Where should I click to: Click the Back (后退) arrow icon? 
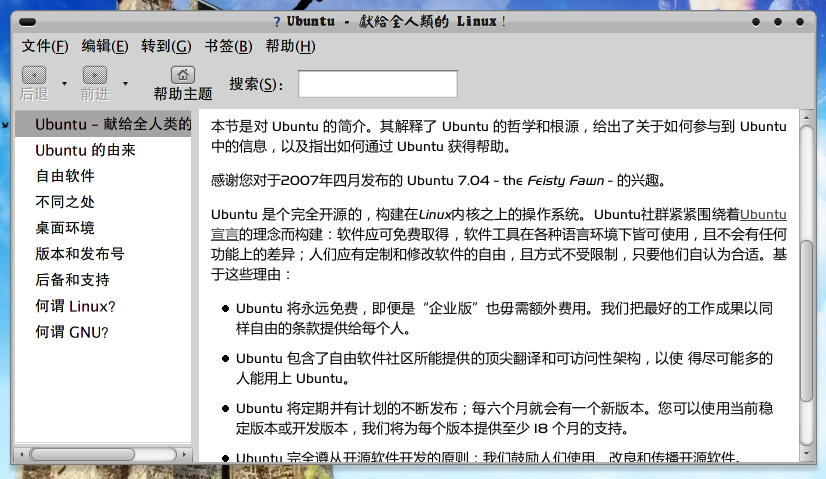pyautogui.click(x=34, y=75)
